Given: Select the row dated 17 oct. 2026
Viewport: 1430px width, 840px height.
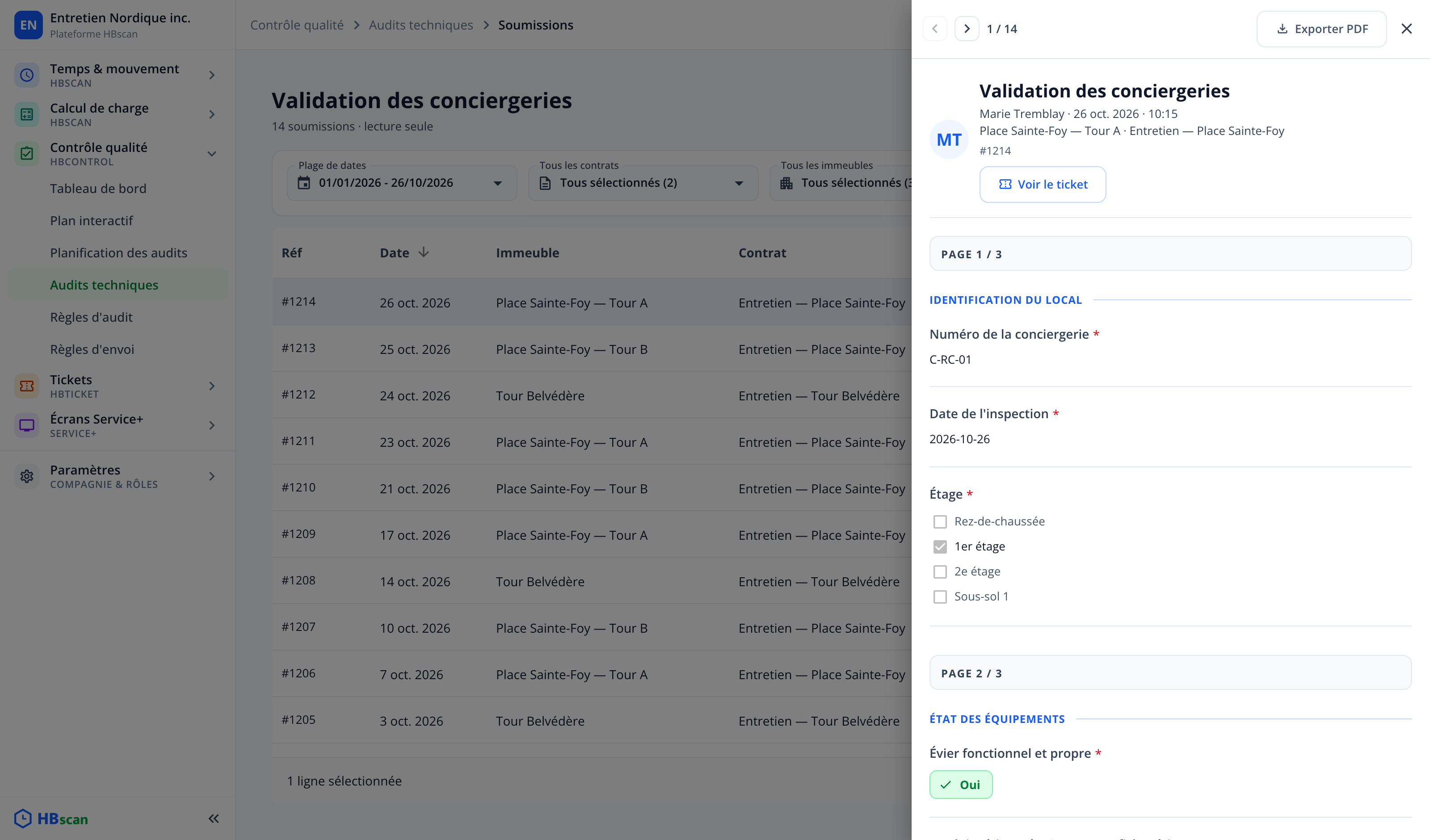Looking at the screenshot, I should [592, 535].
